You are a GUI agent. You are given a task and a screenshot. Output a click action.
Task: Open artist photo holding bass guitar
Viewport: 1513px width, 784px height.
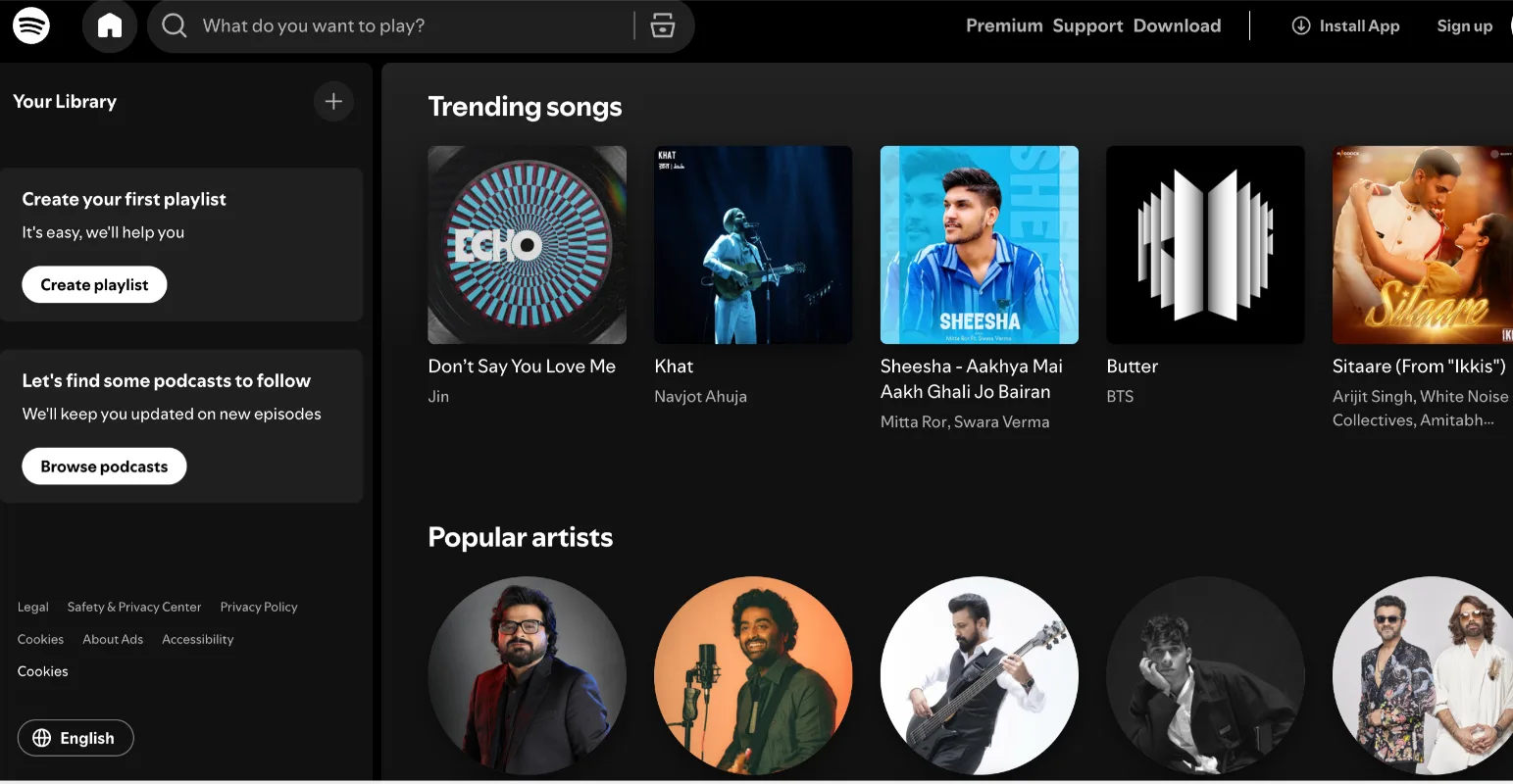pyautogui.click(x=980, y=675)
